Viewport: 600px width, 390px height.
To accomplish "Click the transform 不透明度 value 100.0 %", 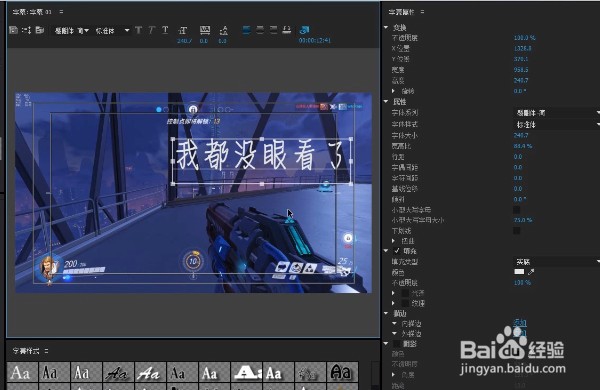I will (525, 38).
